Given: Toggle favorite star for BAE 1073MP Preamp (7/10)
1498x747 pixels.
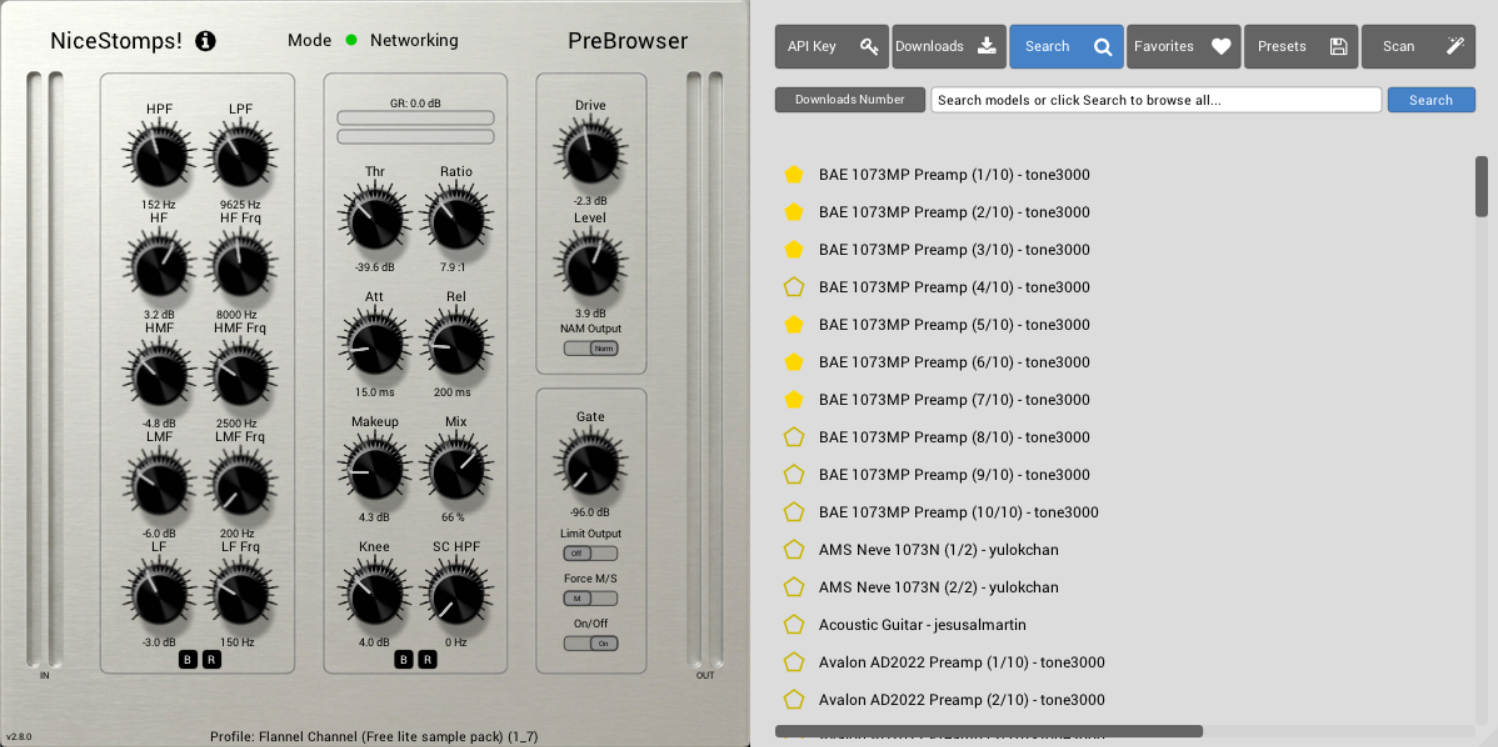Looking at the screenshot, I should point(794,399).
